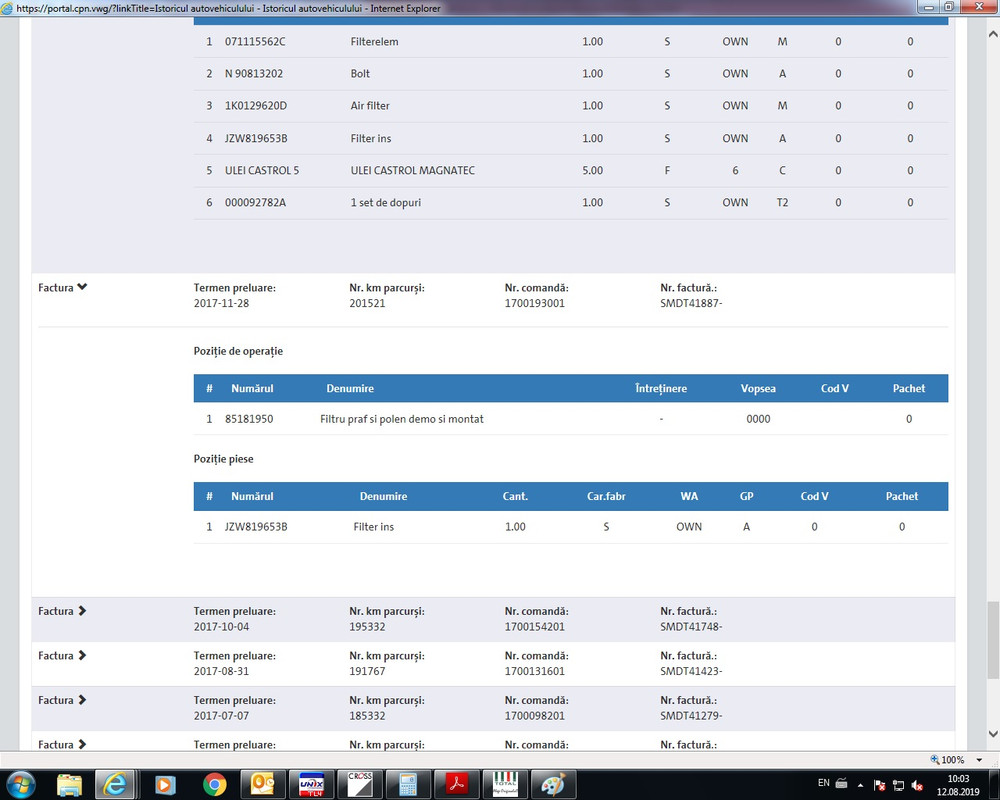Click order number 1700154201

click(x=534, y=627)
